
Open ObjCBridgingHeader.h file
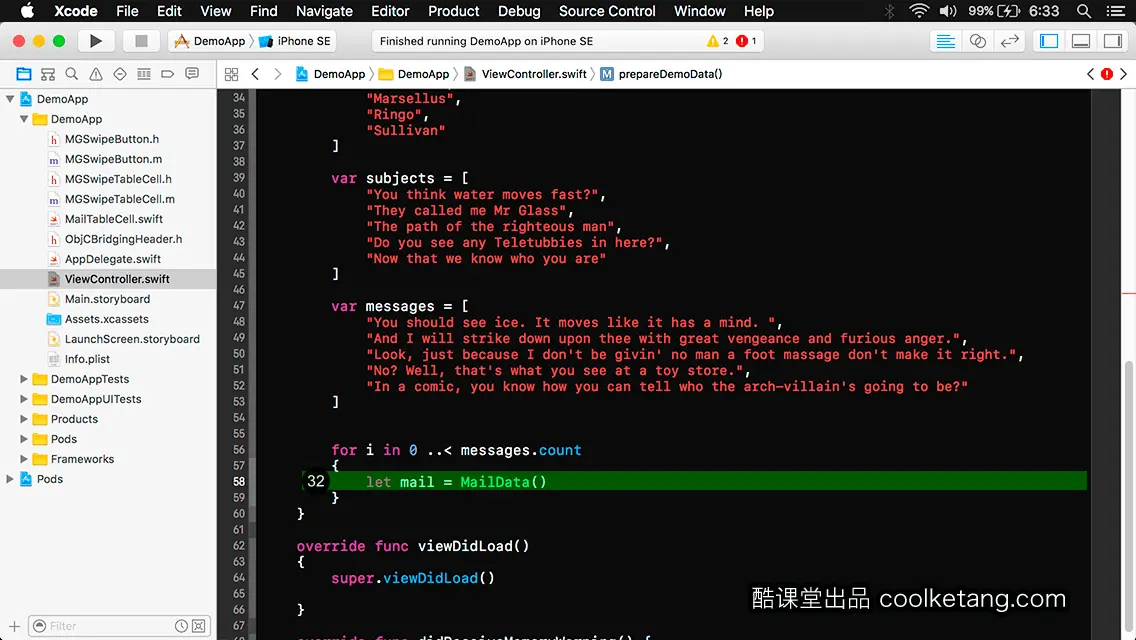coord(123,239)
